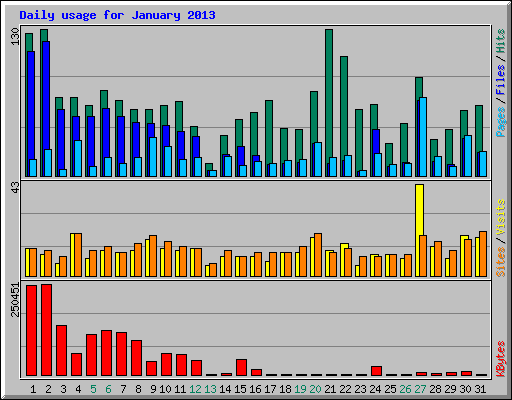Click the KBytes legend label

pyautogui.click(x=500, y=359)
